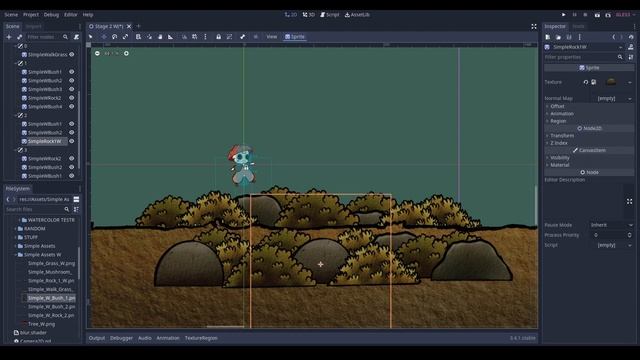
Task: Group selected node's children icon
Action: click(x=229, y=37)
